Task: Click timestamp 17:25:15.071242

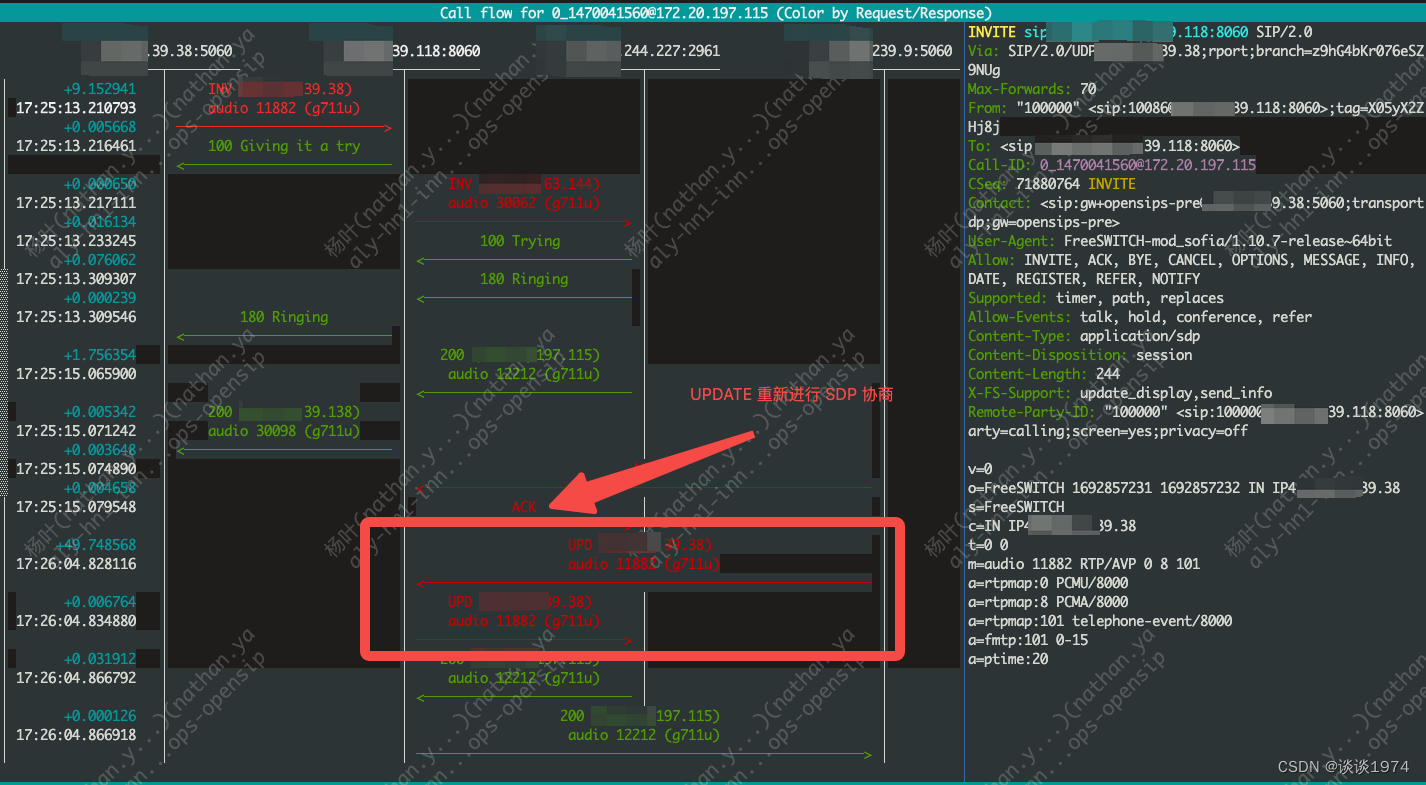Action: [x=76, y=431]
